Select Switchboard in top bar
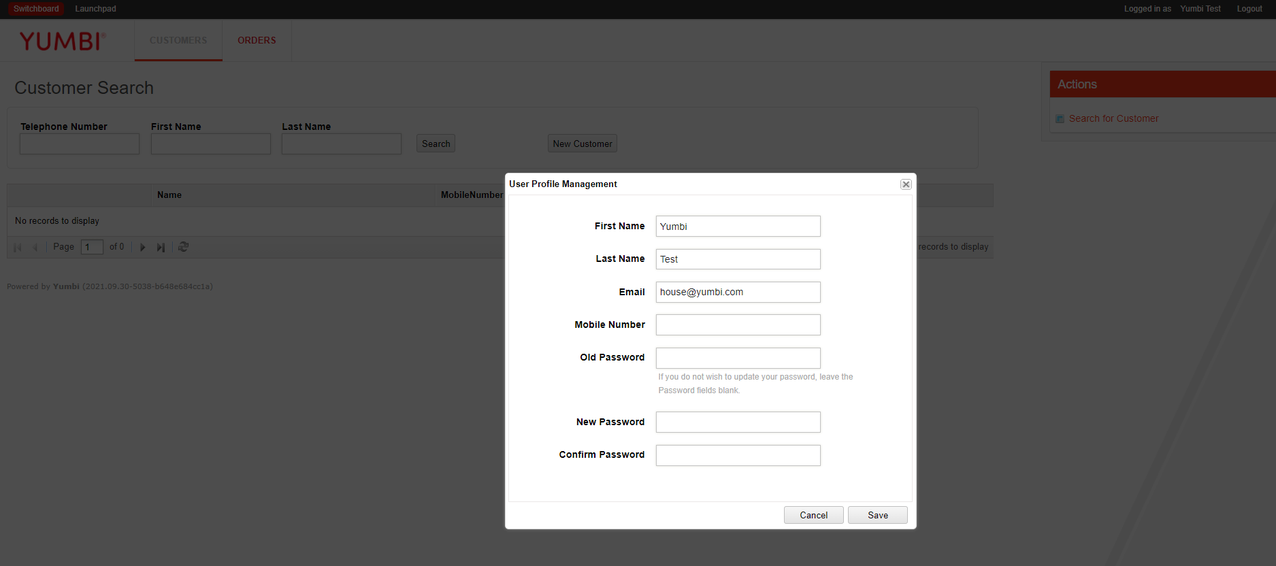Viewport: 1276px width, 566px height. pyautogui.click(x=36, y=9)
